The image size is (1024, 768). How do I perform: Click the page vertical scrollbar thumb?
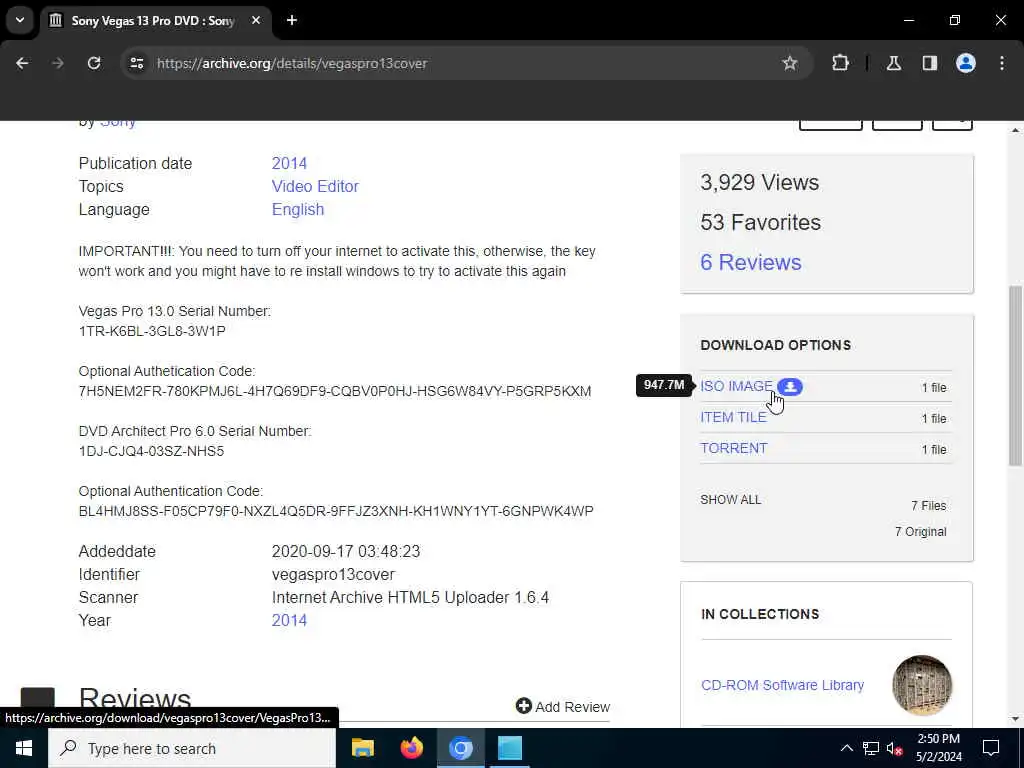point(1014,376)
